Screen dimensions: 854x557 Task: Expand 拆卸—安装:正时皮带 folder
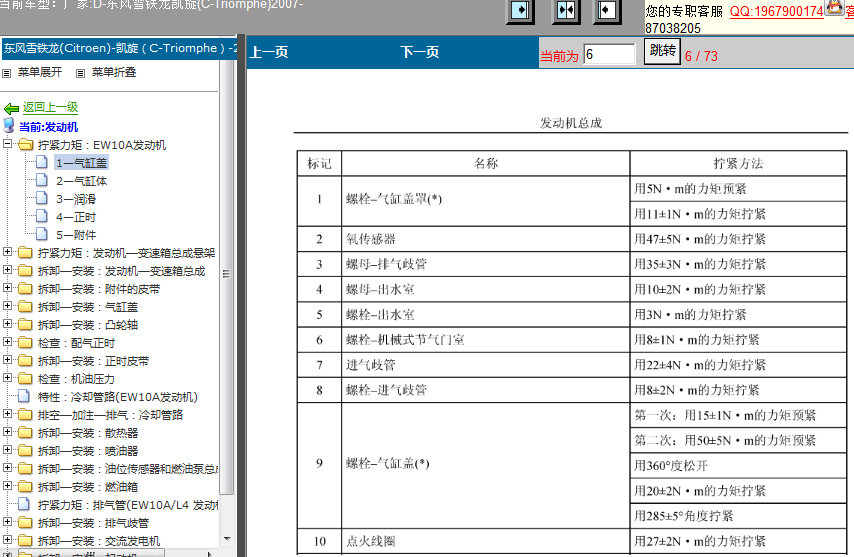coord(7,360)
